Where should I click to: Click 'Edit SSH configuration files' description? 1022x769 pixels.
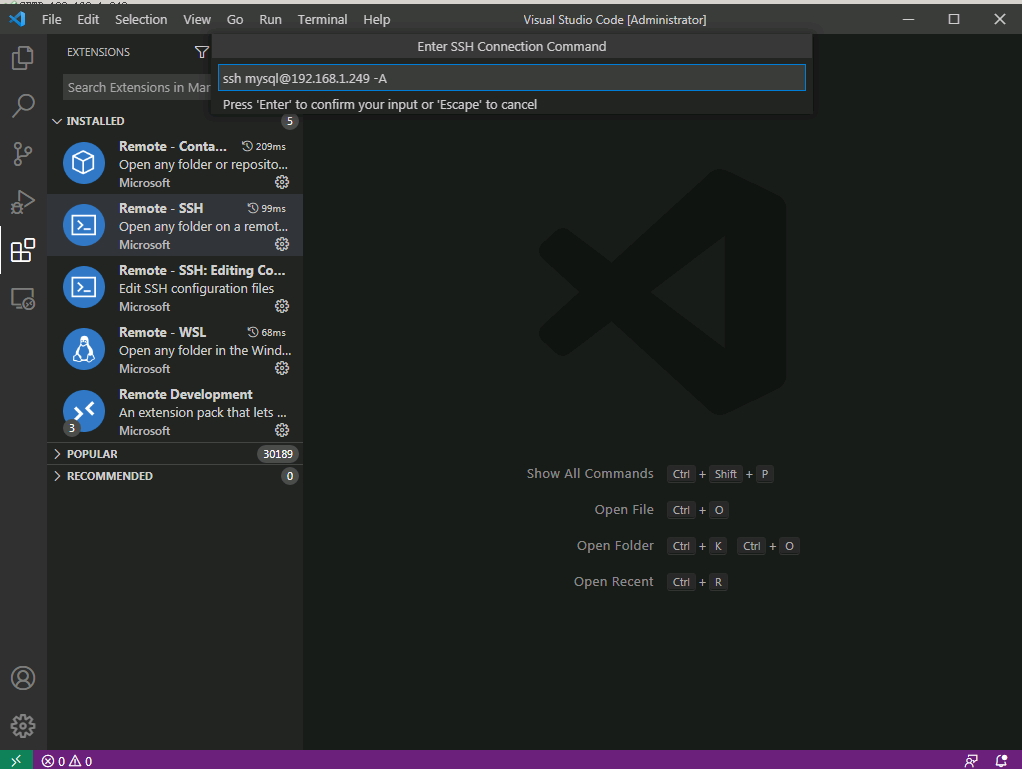click(196, 288)
